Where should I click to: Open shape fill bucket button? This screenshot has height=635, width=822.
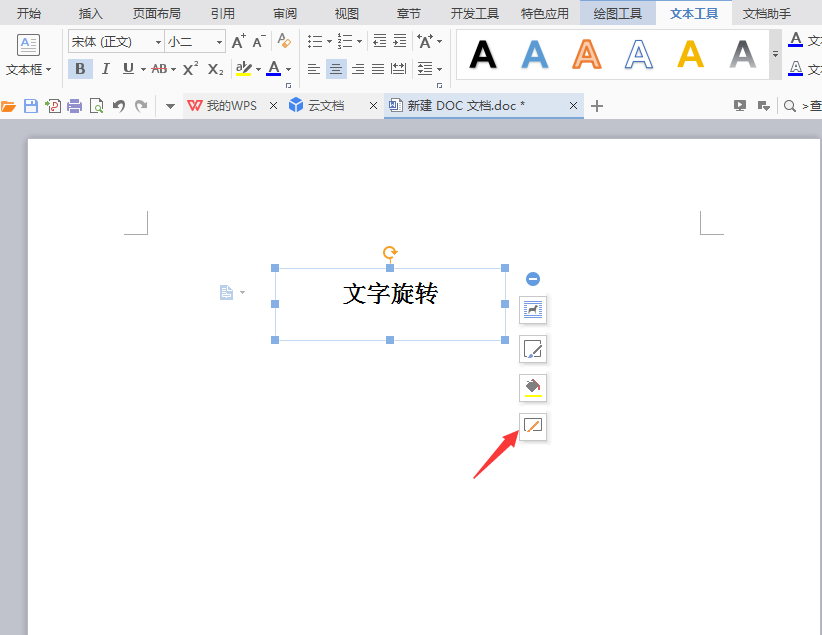pos(533,388)
